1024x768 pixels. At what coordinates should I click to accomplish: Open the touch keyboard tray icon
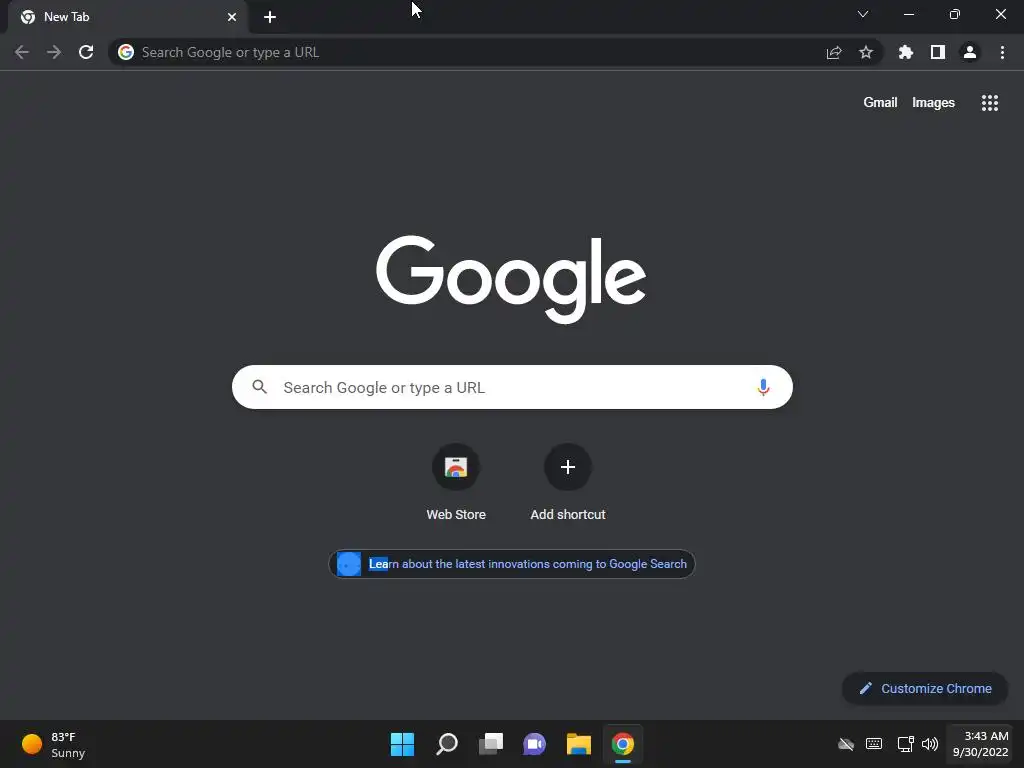tap(874, 744)
